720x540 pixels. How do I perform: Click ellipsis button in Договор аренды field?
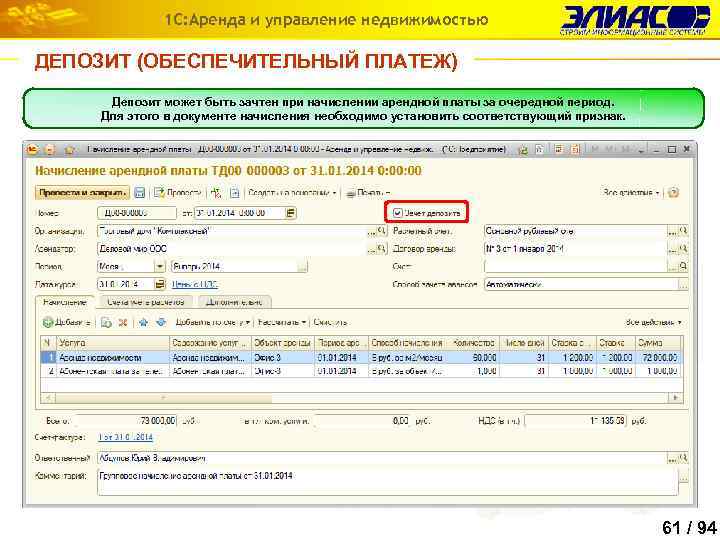click(673, 249)
